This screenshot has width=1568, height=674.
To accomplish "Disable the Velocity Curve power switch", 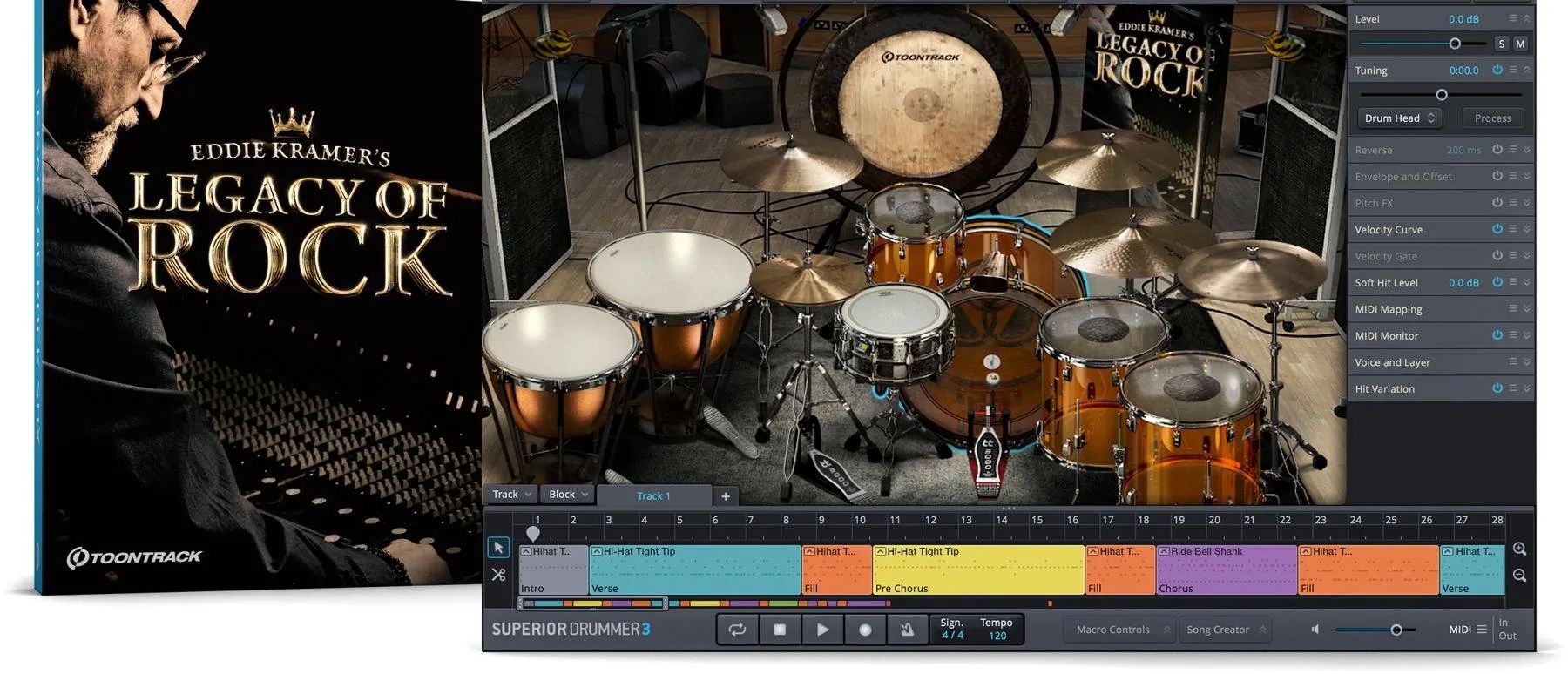I will pyautogui.click(x=1497, y=229).
